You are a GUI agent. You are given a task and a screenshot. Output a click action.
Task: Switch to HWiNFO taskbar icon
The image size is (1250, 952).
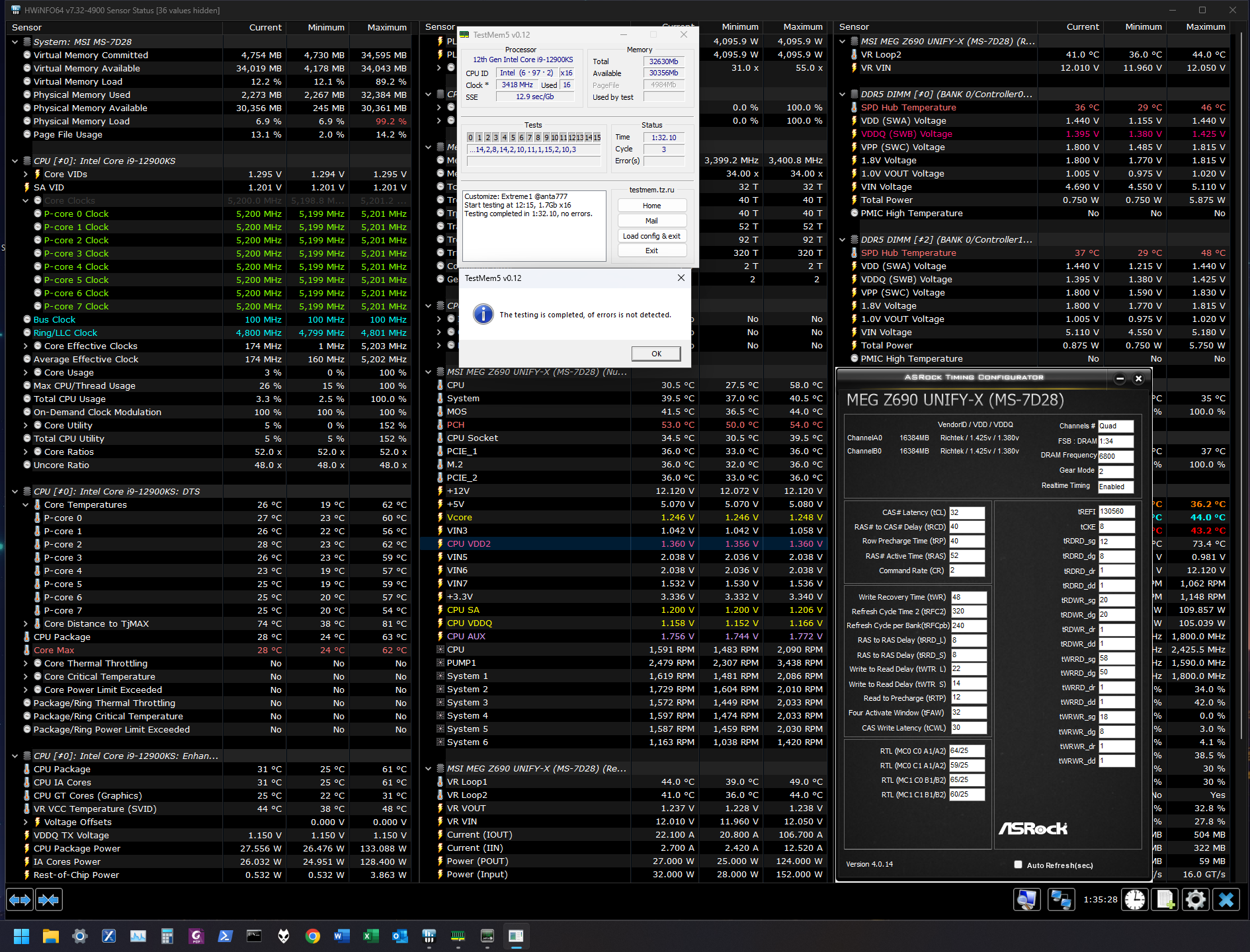click(x=429, y=936)
